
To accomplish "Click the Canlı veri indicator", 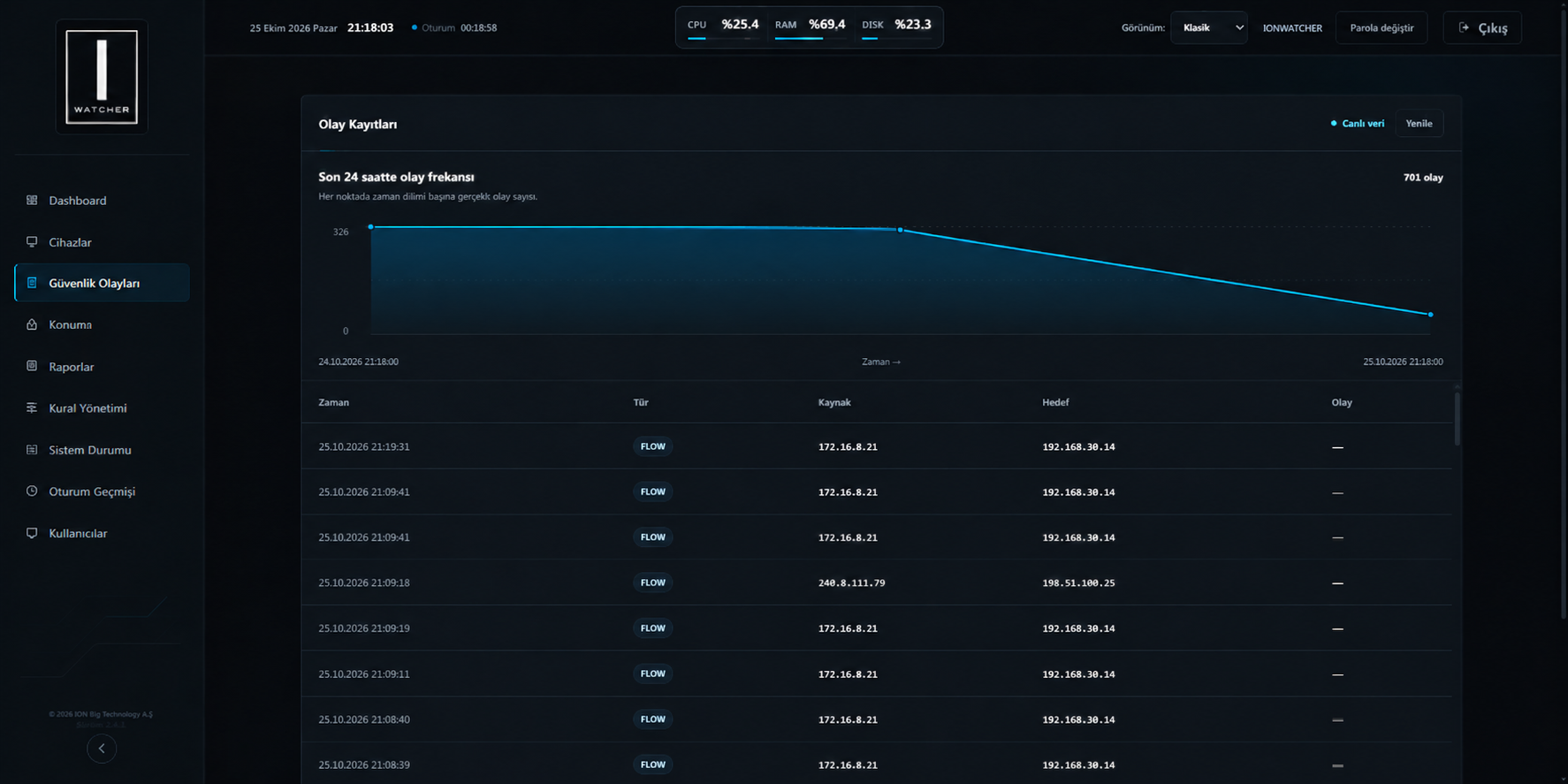I will click(1358, 124).
